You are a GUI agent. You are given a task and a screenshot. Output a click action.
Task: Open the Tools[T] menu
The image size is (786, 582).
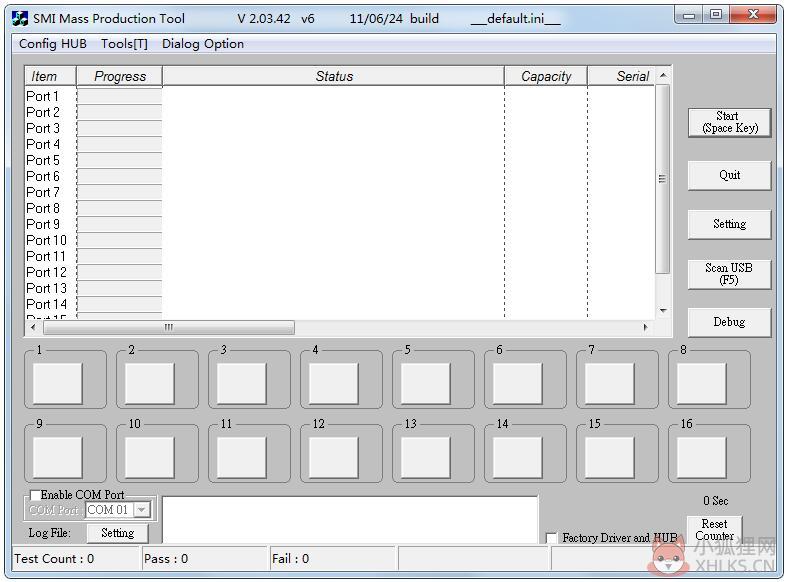[x=124, y=44]
